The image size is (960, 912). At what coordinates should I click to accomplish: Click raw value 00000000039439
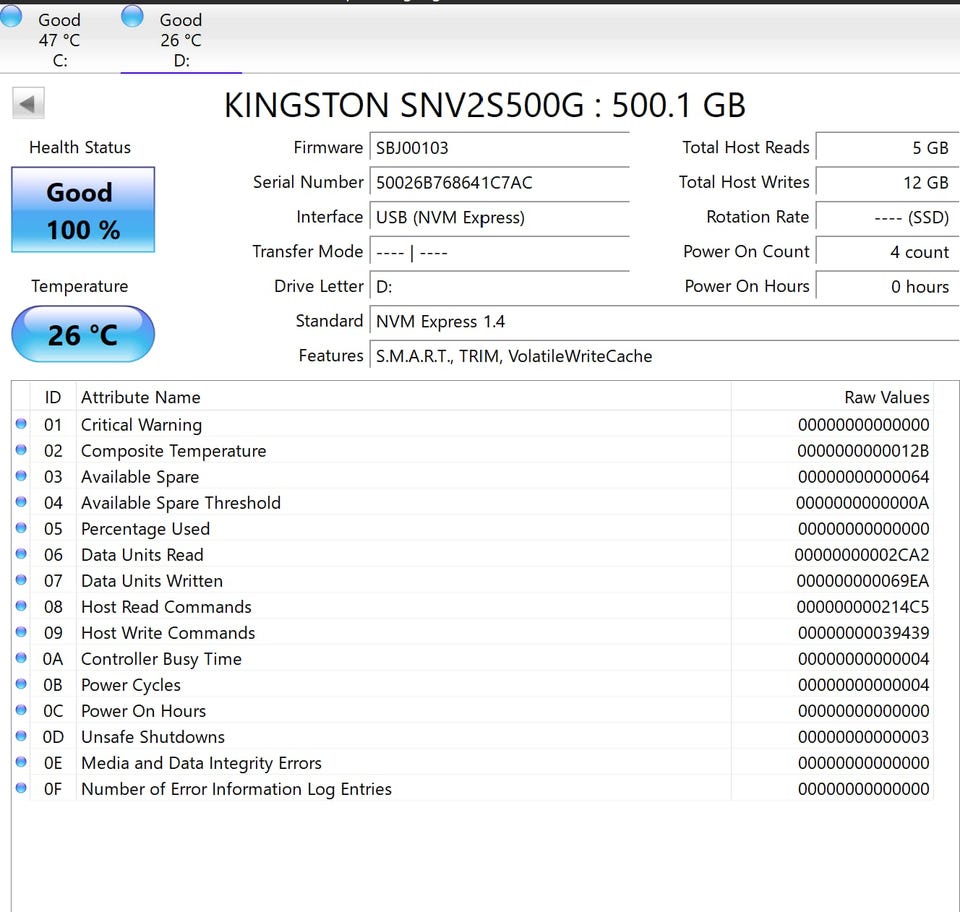(x=863, y=633)
